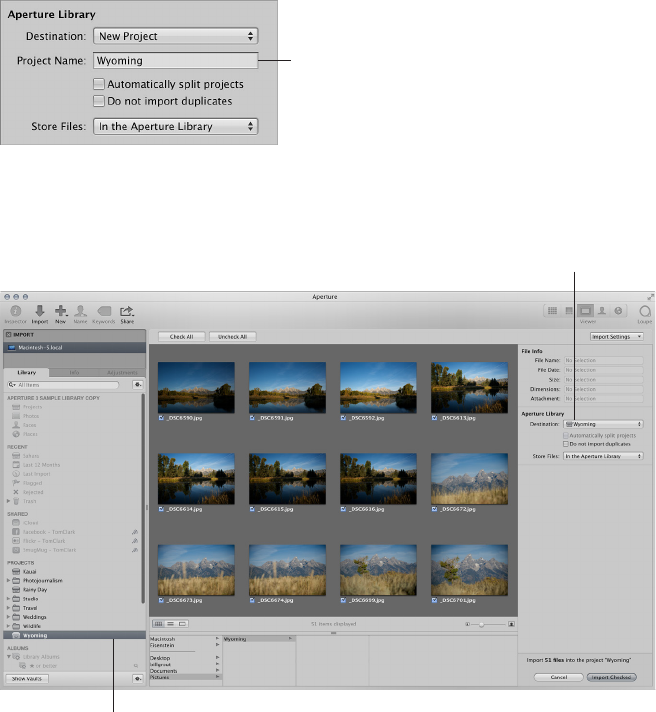Expand the Studio folder
This screenshot has width=656, height=712.
point(8,598)
